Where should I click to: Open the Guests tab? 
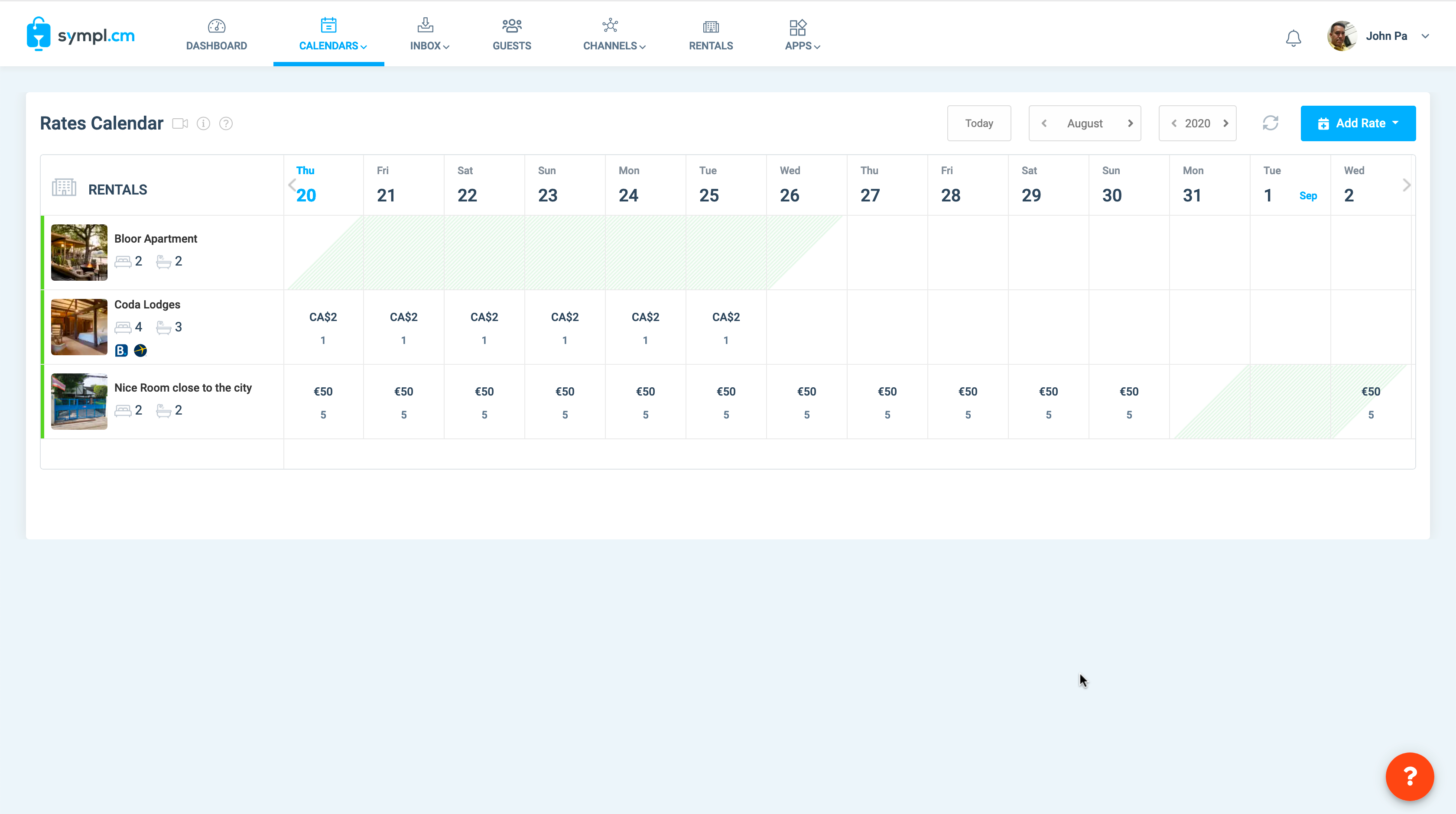click(511, 35)
